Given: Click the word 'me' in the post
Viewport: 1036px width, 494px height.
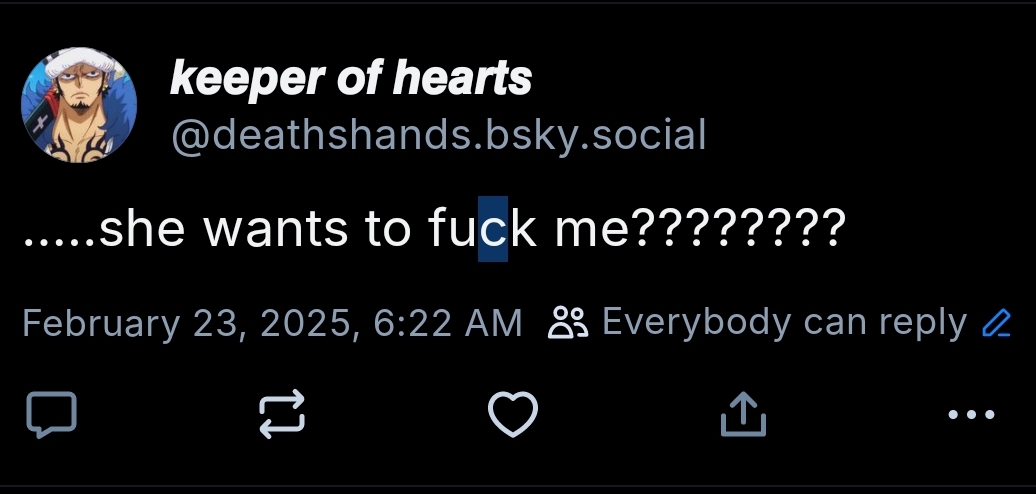Looking at the screenshot, I should [591, 232].
